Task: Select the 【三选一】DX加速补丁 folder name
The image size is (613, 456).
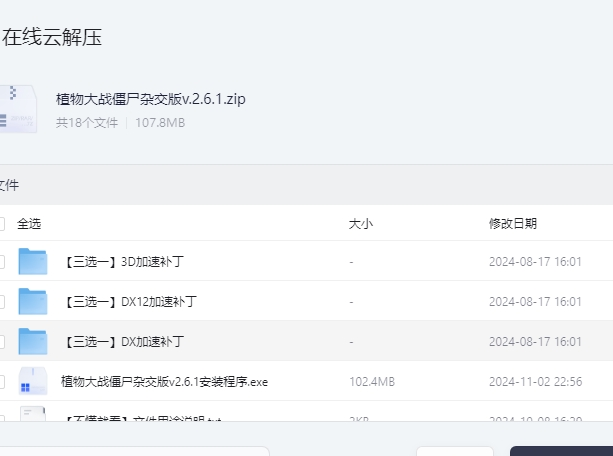Action: pos(122,342)
